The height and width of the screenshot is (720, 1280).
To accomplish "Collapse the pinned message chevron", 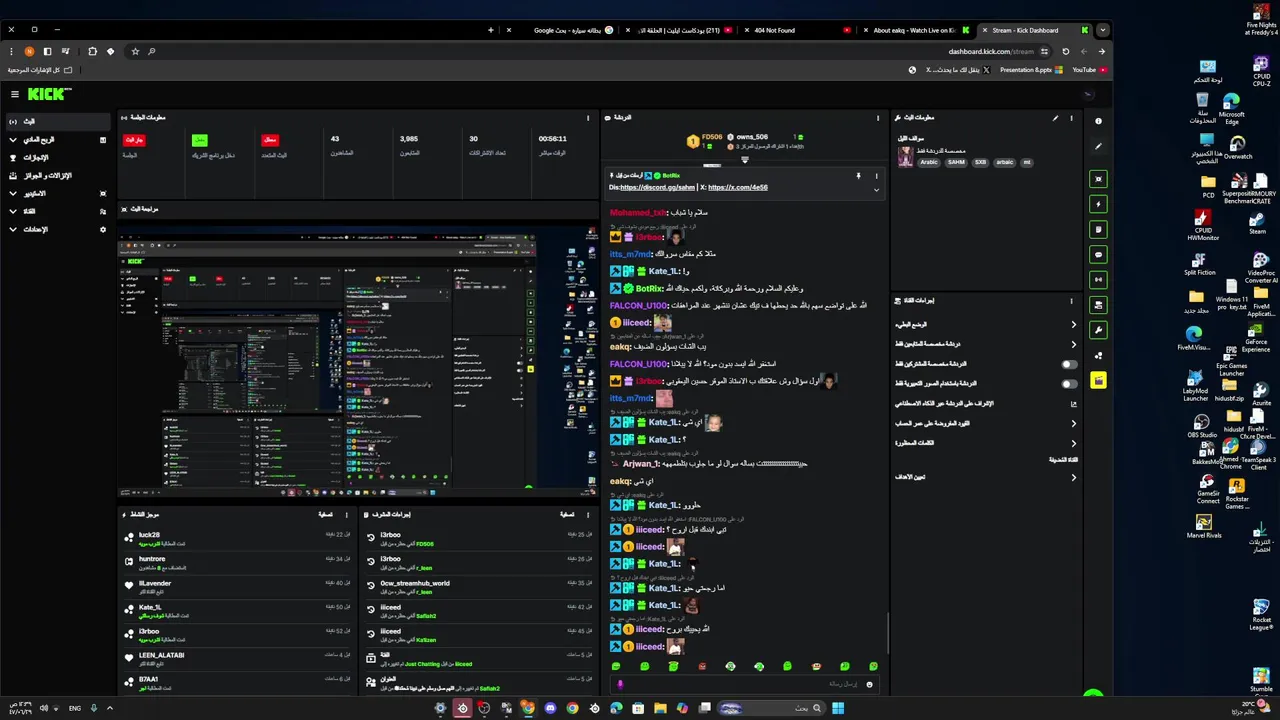I will (x=876, y=190).
